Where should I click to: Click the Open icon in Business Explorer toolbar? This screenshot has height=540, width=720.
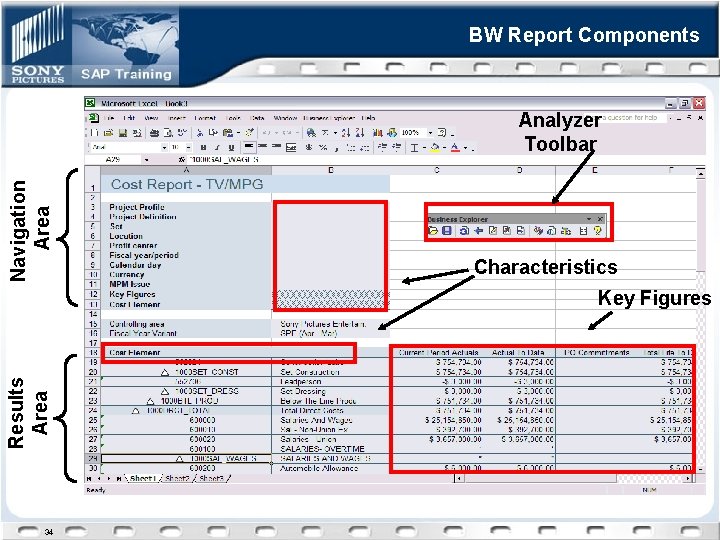433,231
